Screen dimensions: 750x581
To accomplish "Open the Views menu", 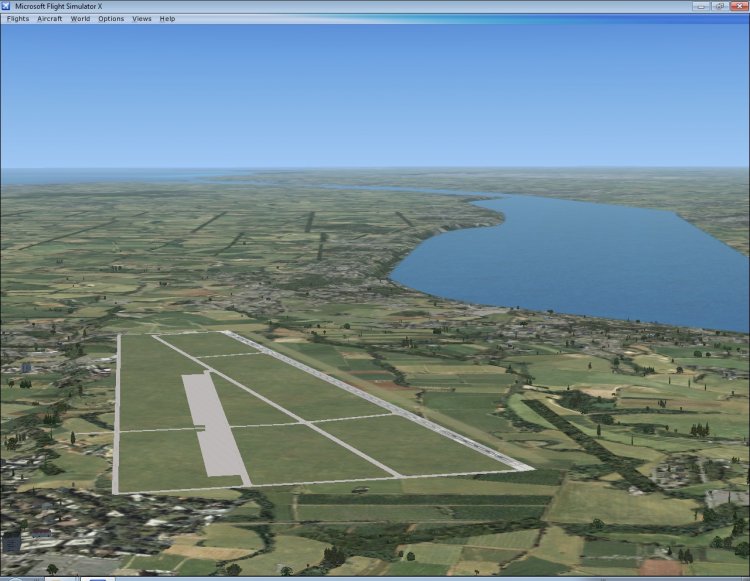I will pos(142,19).
